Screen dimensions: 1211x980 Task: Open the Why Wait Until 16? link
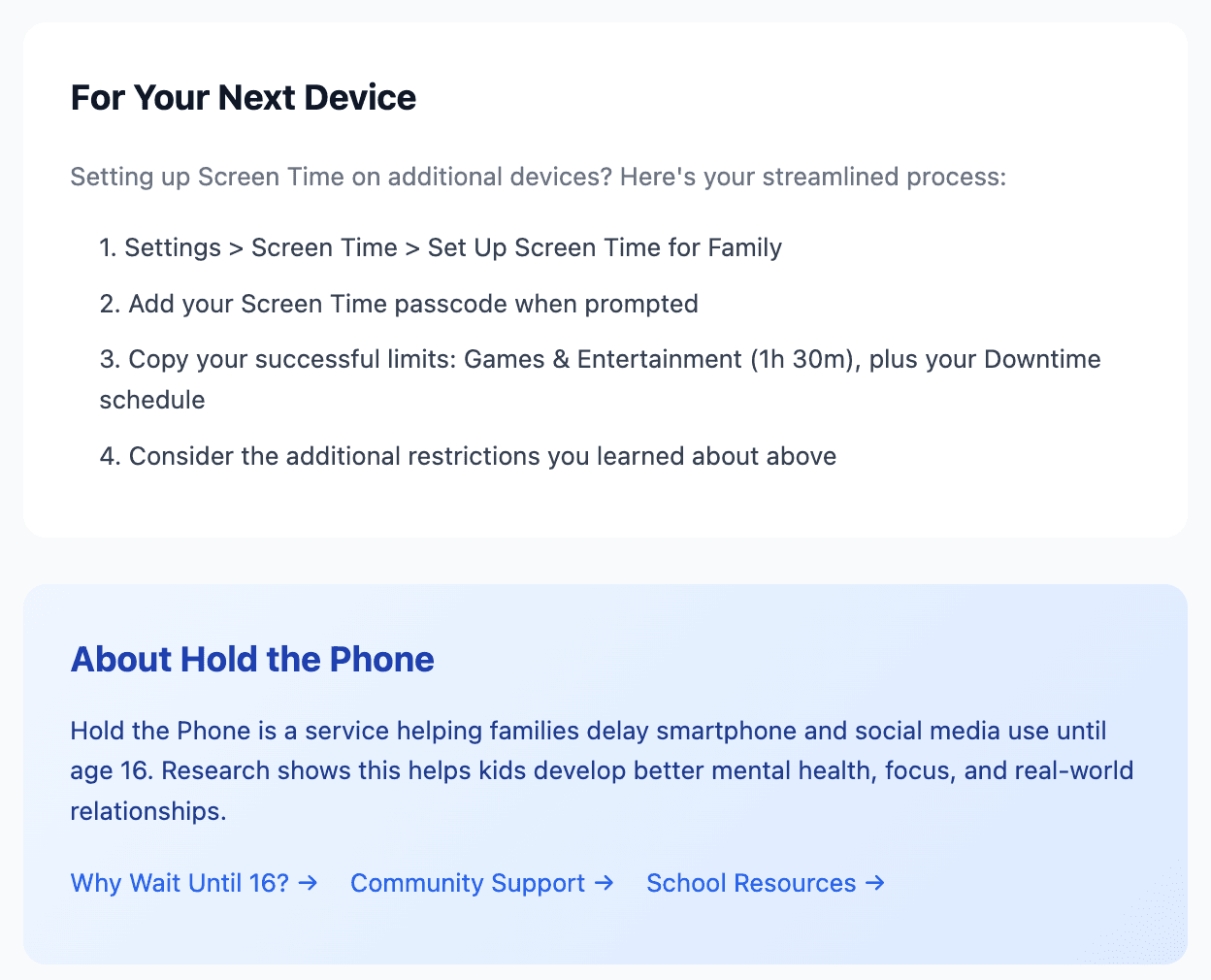[180, 883]
